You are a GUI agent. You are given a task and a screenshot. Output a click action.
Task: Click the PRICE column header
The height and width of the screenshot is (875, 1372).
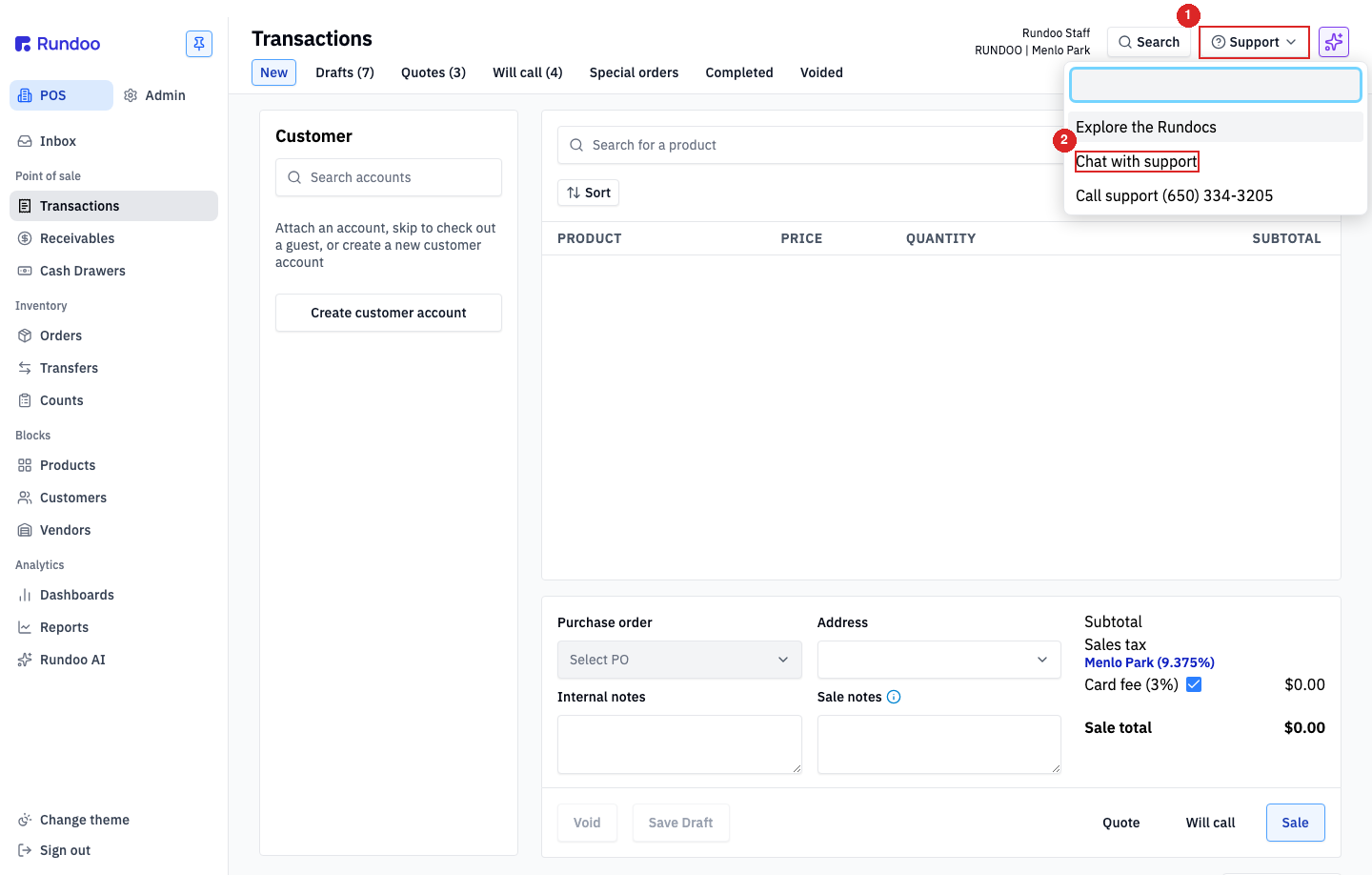(x=801, y=238)
